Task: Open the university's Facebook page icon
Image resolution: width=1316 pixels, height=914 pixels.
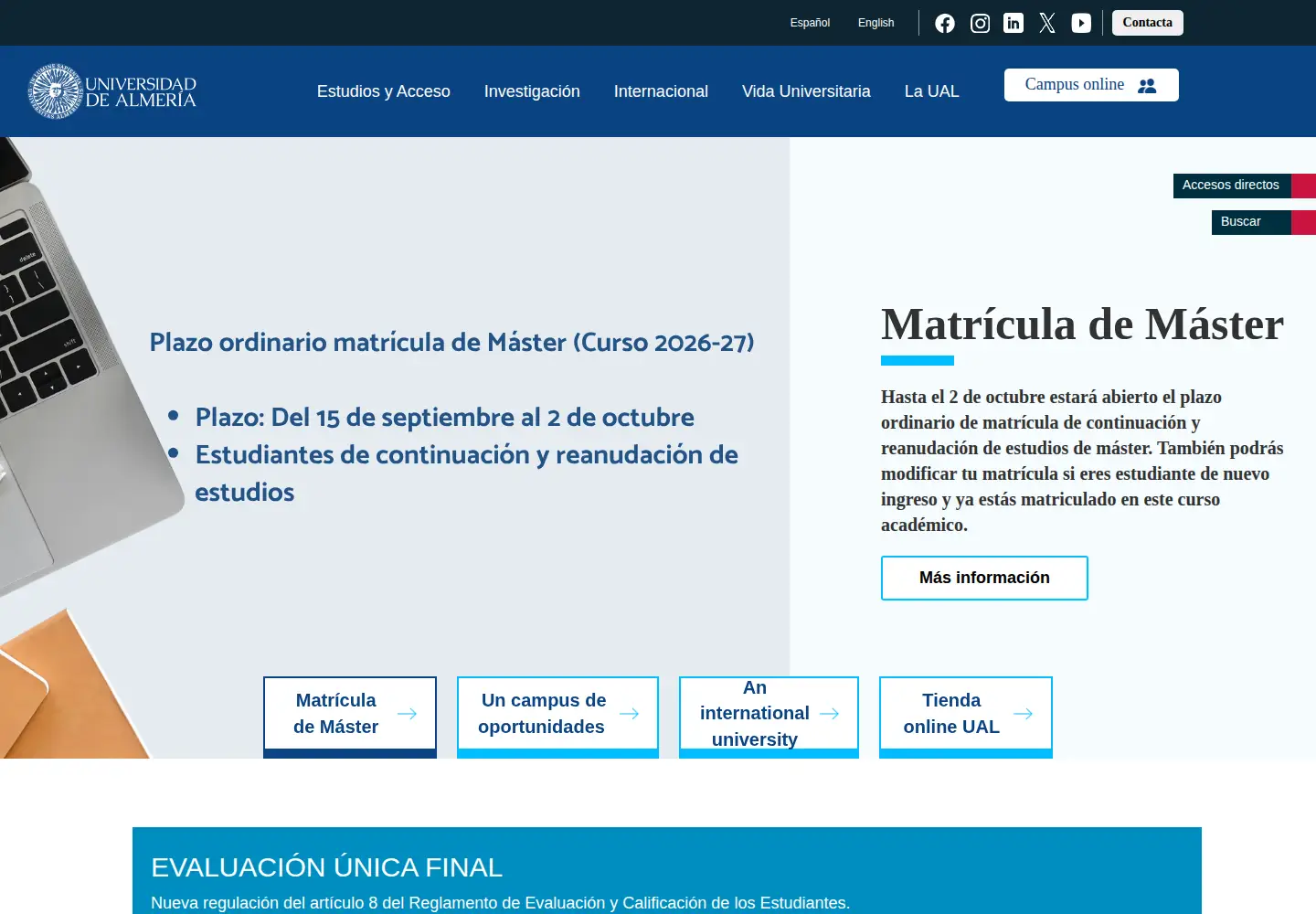Action: (945, 23)
